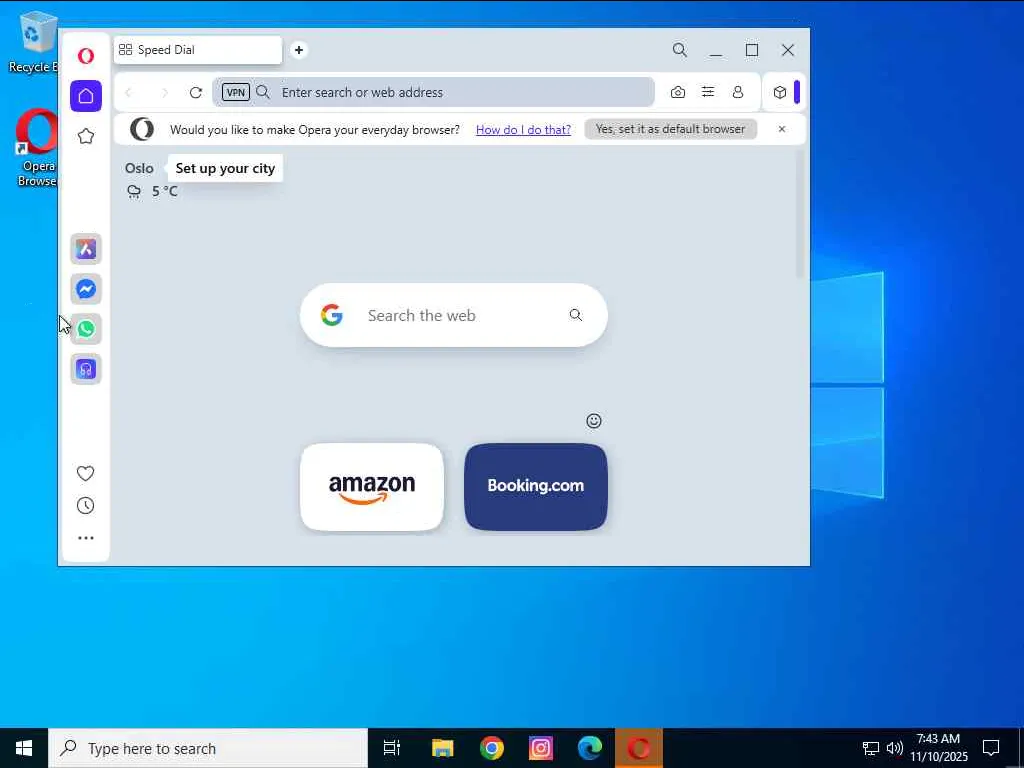Toggle the VPN badge in address bar
Viewport: 1024px width, 768px height.
click(236, 92)
